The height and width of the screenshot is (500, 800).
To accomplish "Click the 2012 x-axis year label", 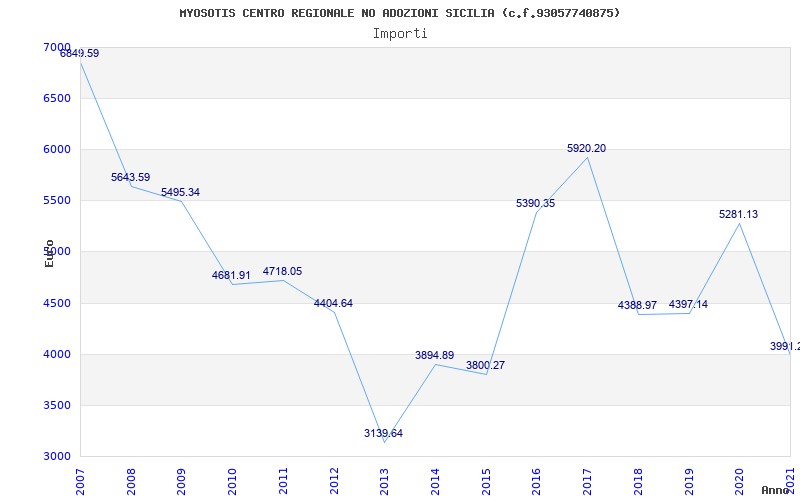I will [334, 482].
